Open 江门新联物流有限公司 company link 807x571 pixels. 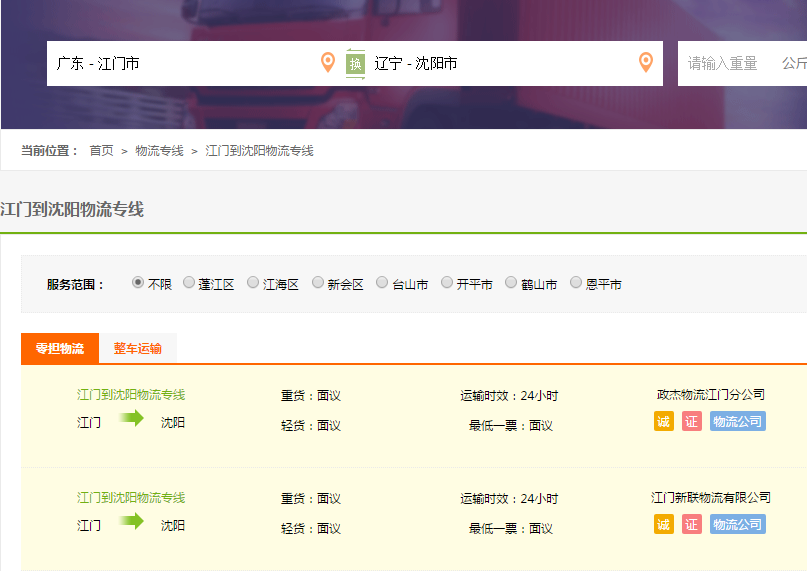click(x=711, y=498)
